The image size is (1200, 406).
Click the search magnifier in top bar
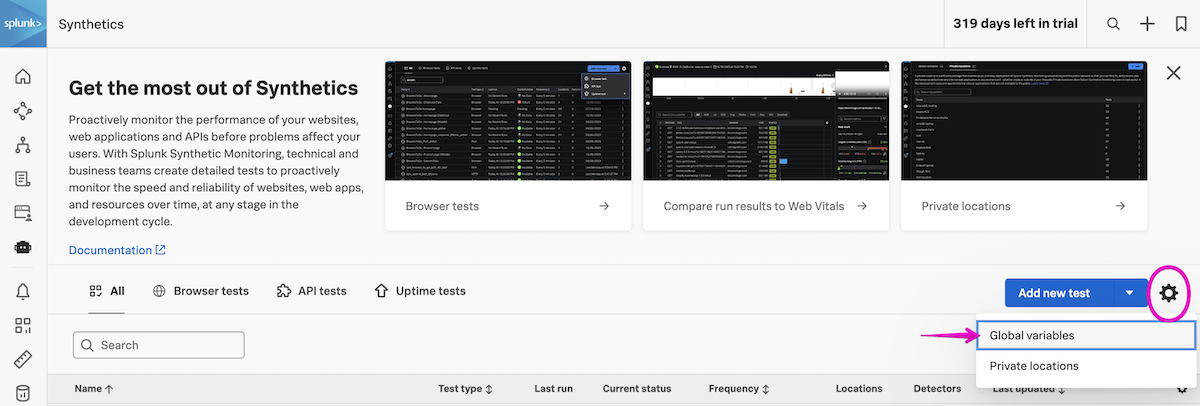coord(1113,24)
